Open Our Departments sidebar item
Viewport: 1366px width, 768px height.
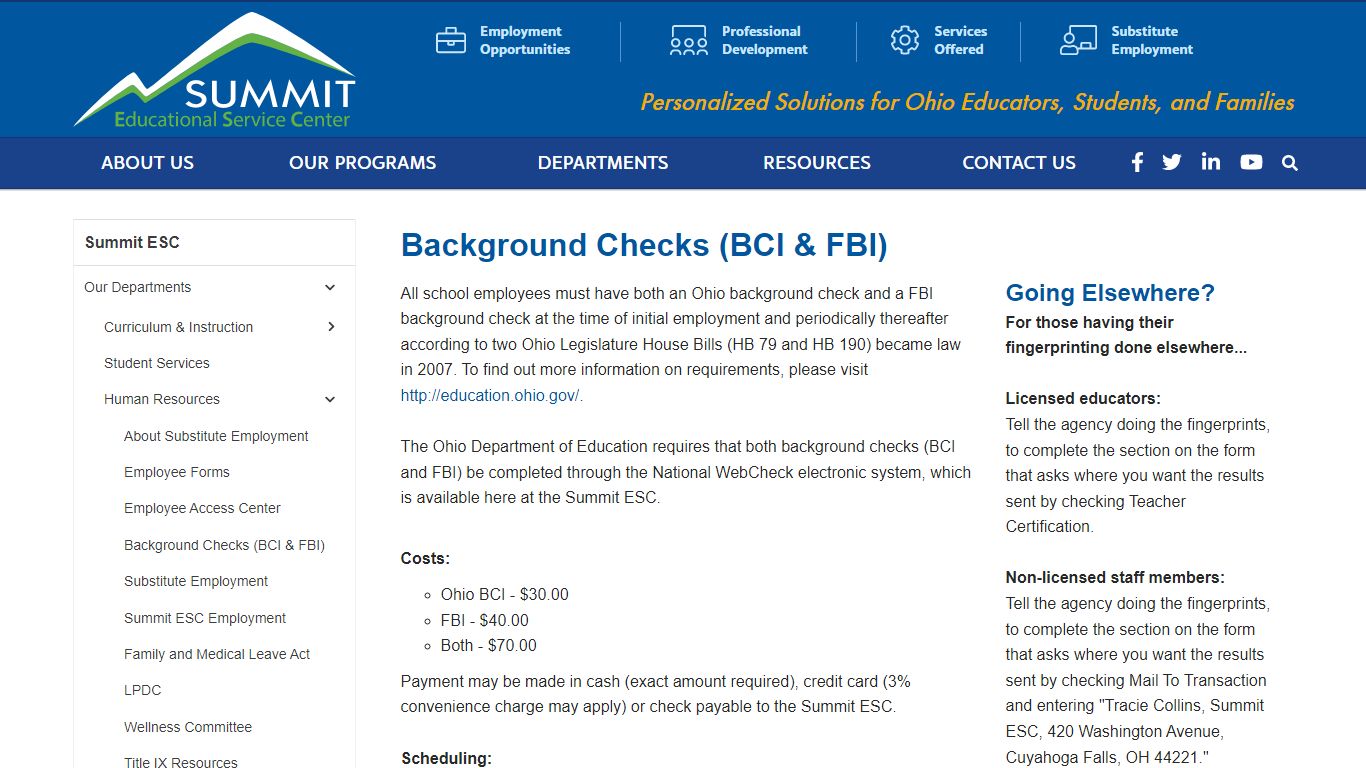(x=138, y=287)
